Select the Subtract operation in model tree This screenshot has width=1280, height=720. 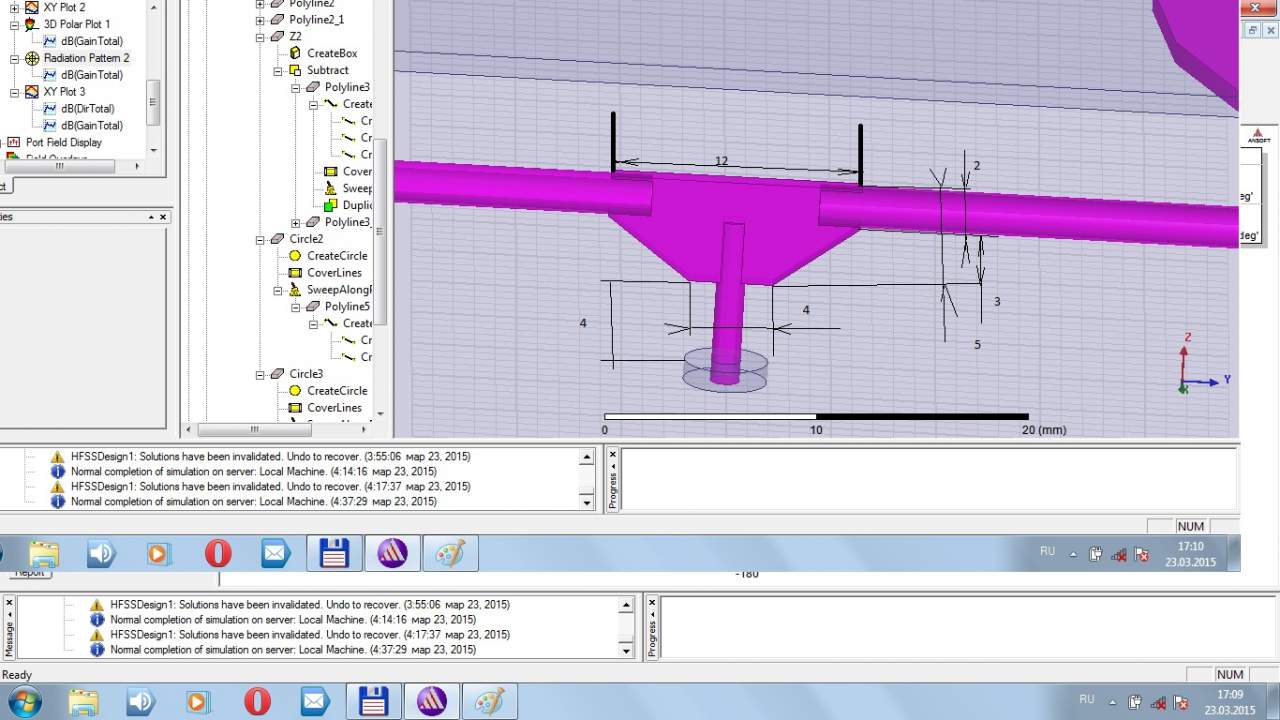point(327,70)
